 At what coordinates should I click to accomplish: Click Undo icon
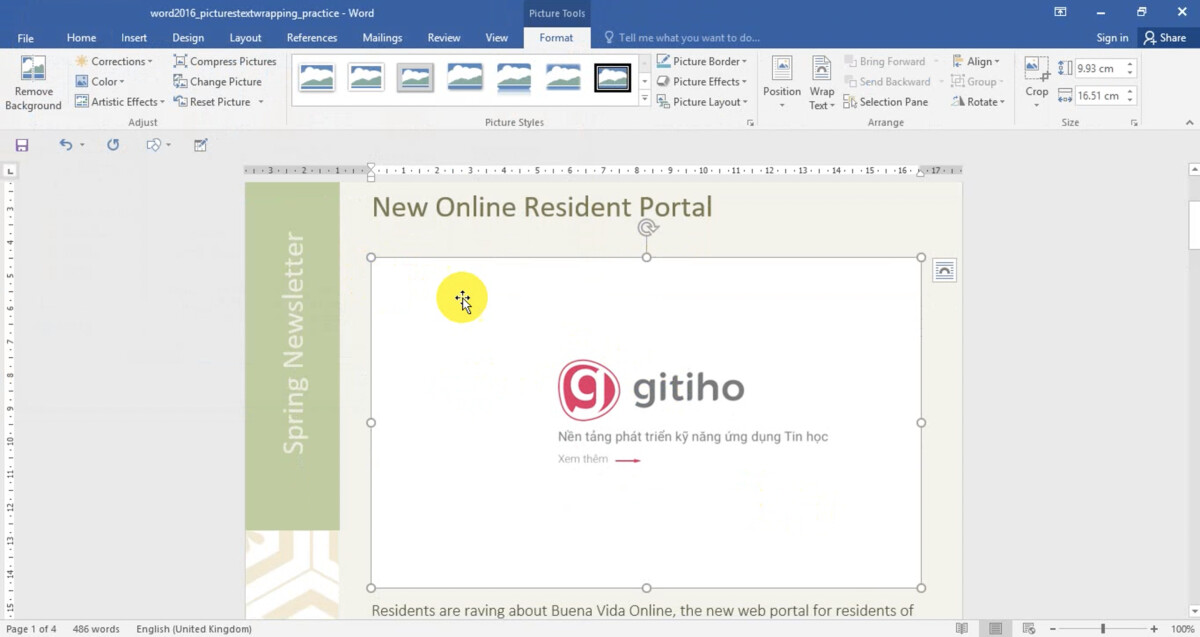click(65, 145)
